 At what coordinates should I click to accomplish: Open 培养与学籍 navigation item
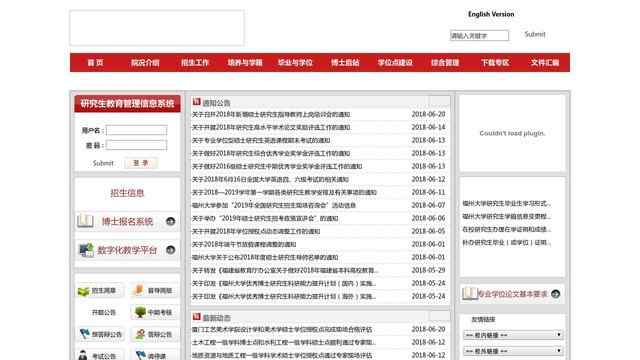click(x=245, y=62)
